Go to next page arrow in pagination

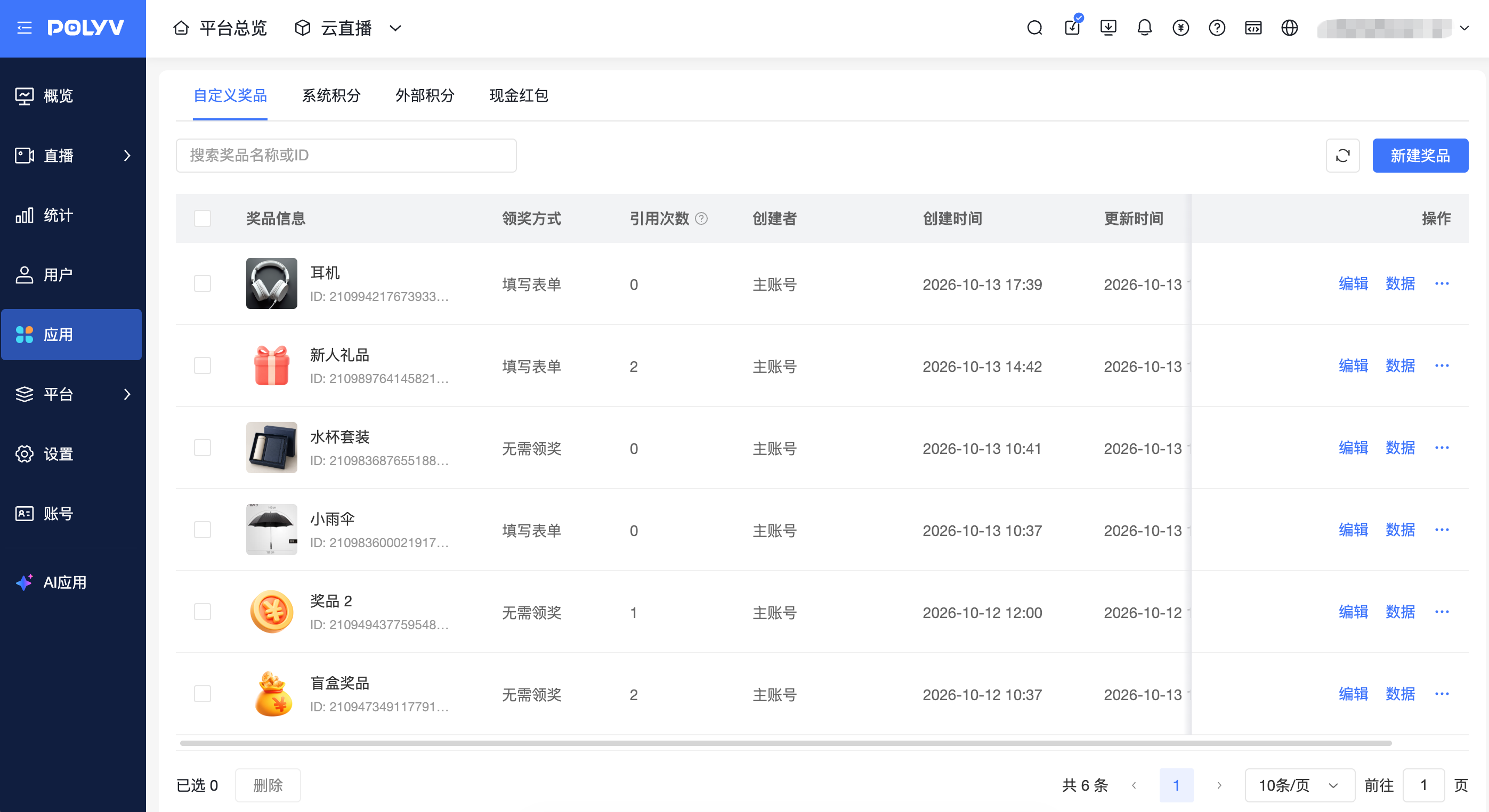click(x=1219, y=785)
